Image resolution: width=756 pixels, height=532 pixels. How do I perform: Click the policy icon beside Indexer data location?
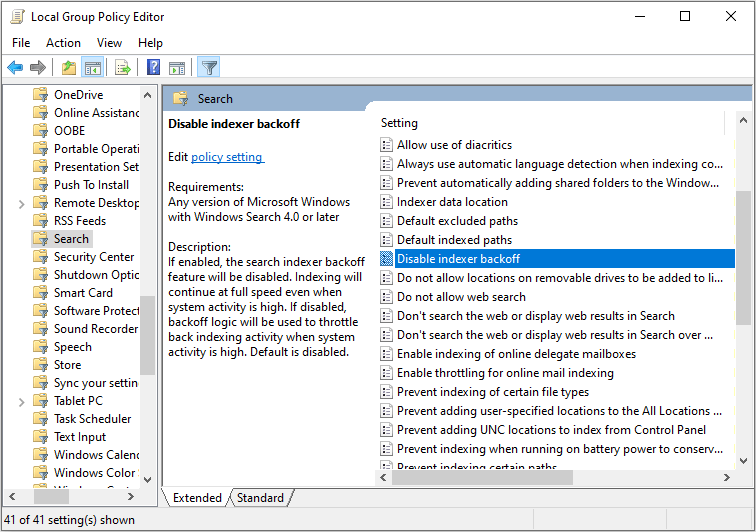(386, 202)
